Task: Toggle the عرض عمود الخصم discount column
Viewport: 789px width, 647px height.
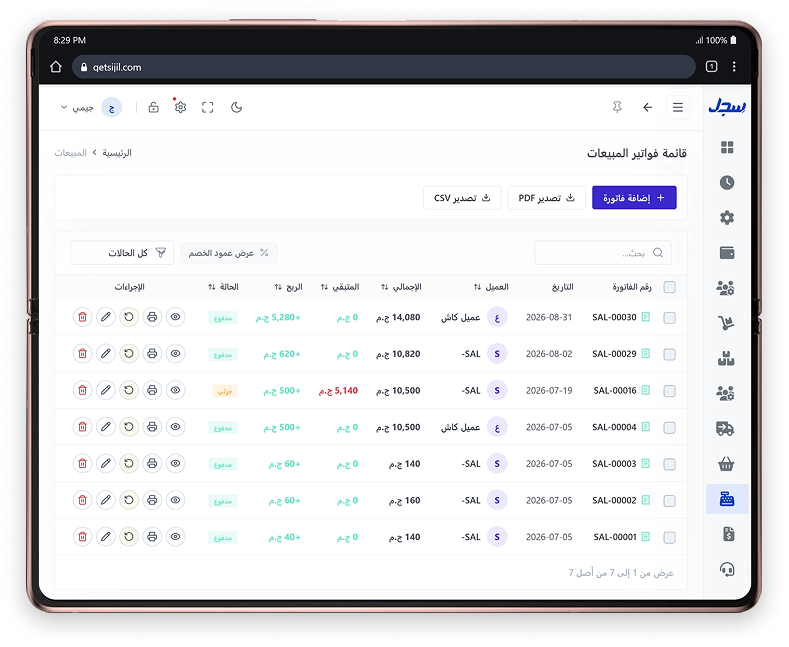Action: pos(228,253)
